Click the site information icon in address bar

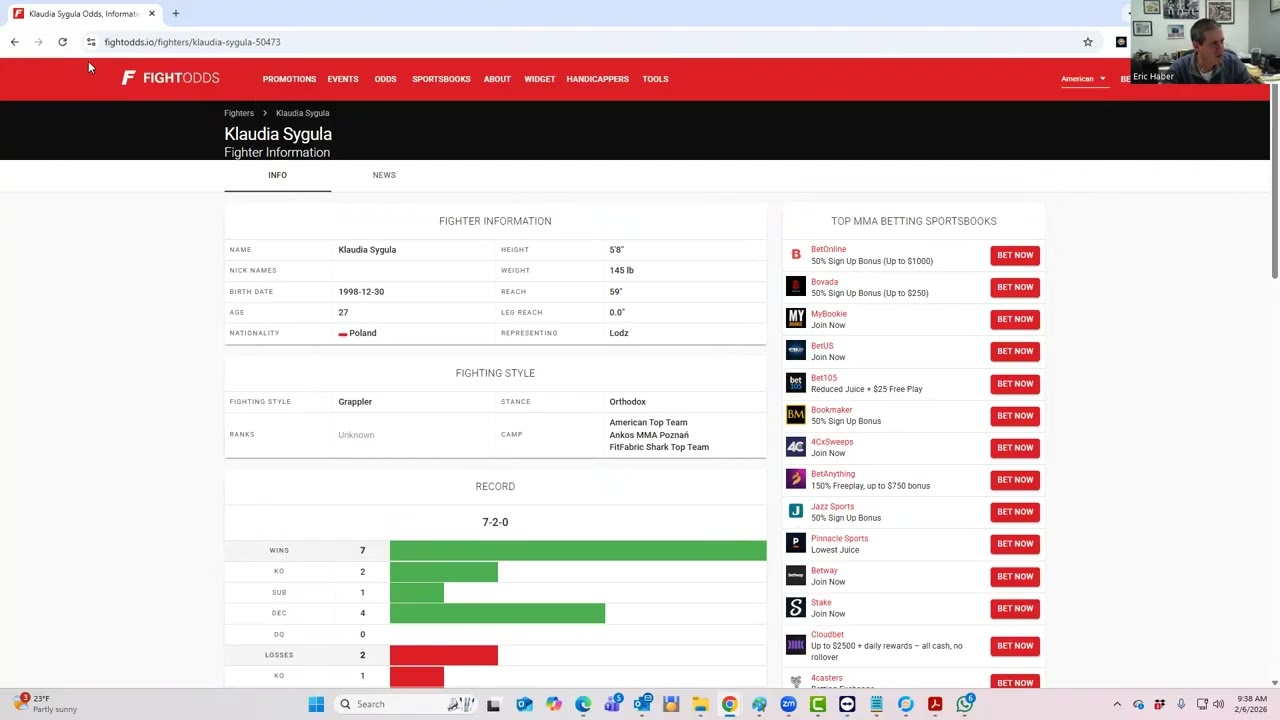pos(91,42)
